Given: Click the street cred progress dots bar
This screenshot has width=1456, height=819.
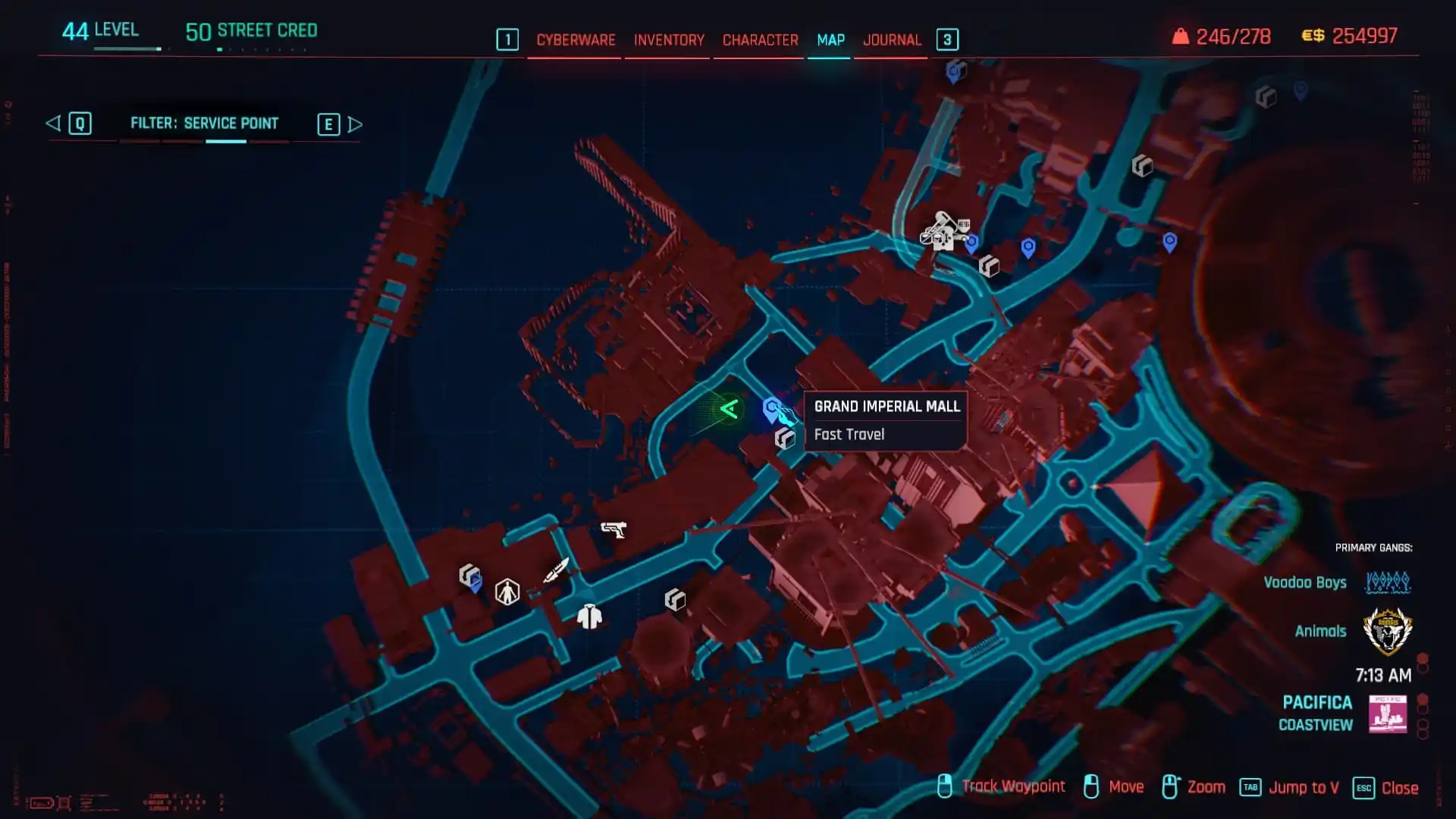Looking at the screenshot, I should coord(262,49).
